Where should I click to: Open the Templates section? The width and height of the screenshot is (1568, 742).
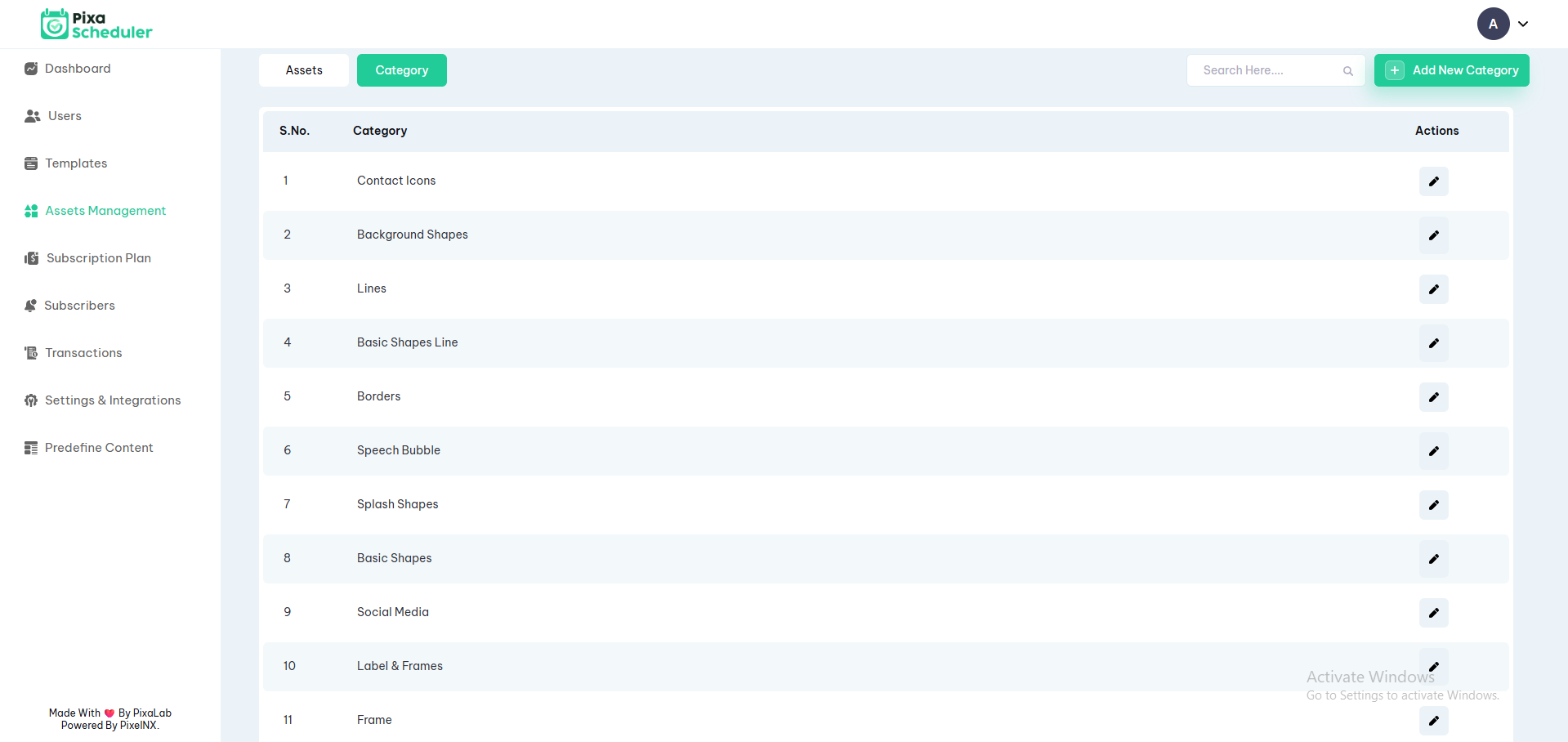[76, 163]
